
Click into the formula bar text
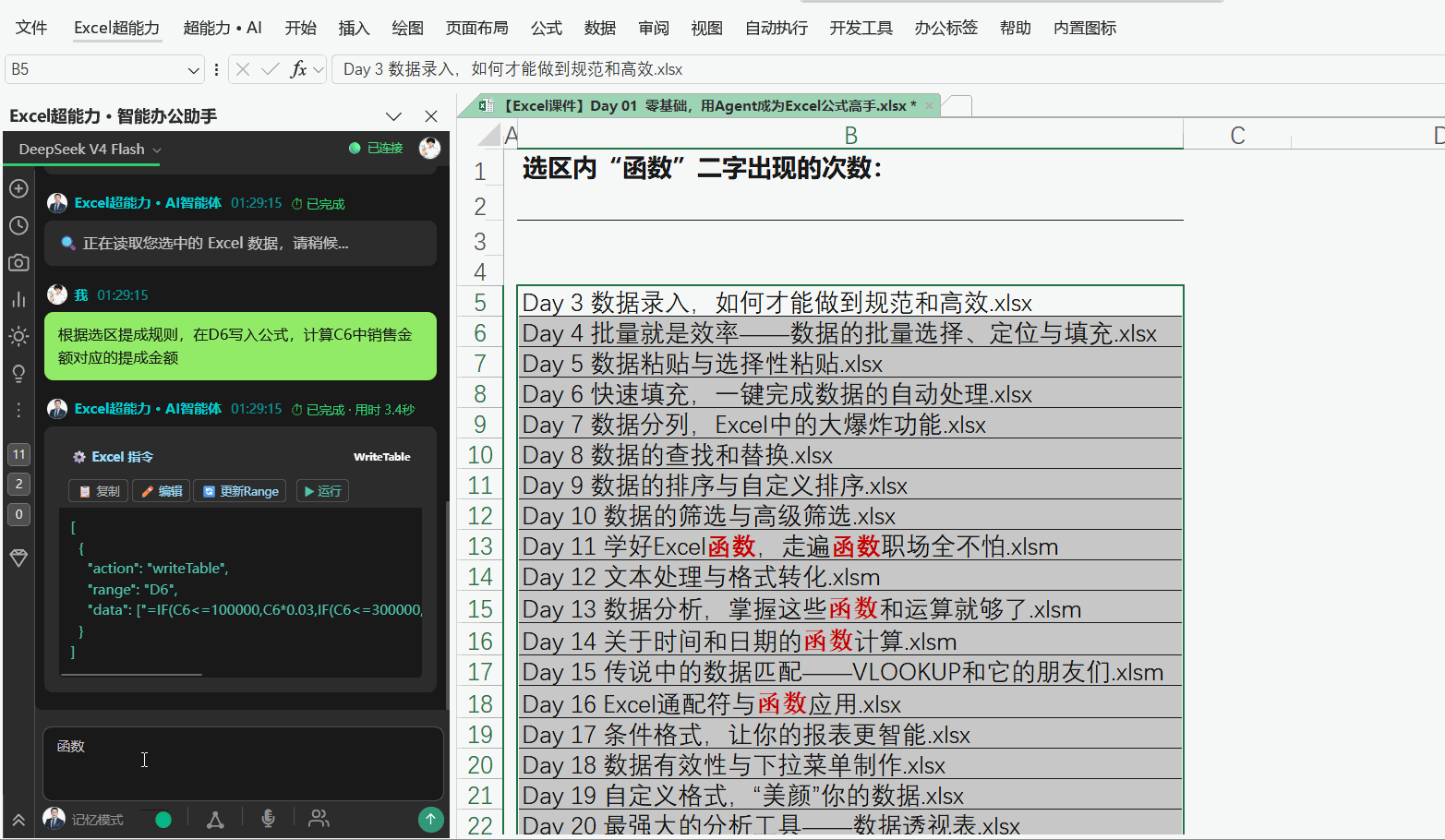point(888,69)
